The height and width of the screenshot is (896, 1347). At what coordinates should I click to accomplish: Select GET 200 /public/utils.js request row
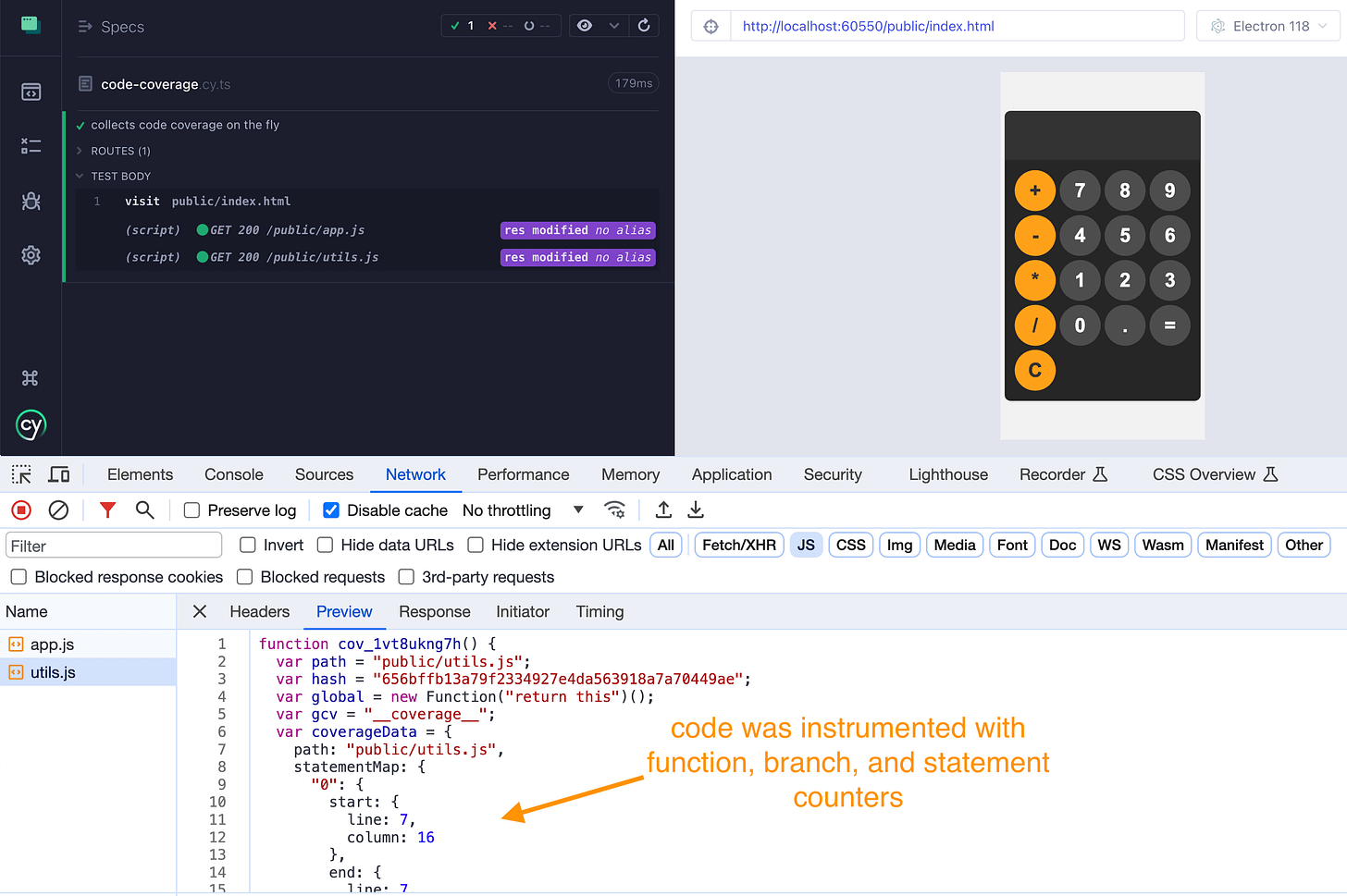pyautogui.click(x=368, y=257)
